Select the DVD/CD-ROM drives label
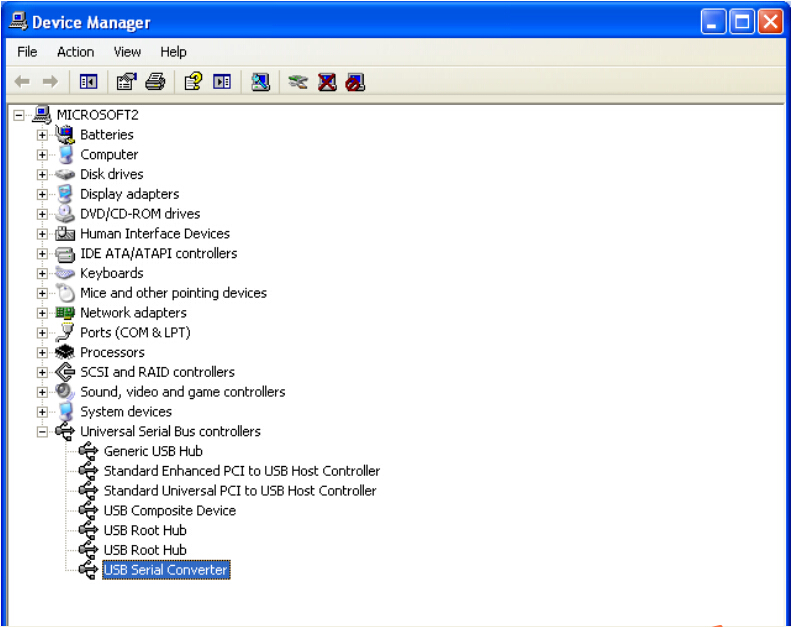The width and height of the screenshot is (791, 627). (x=140, y=214)
